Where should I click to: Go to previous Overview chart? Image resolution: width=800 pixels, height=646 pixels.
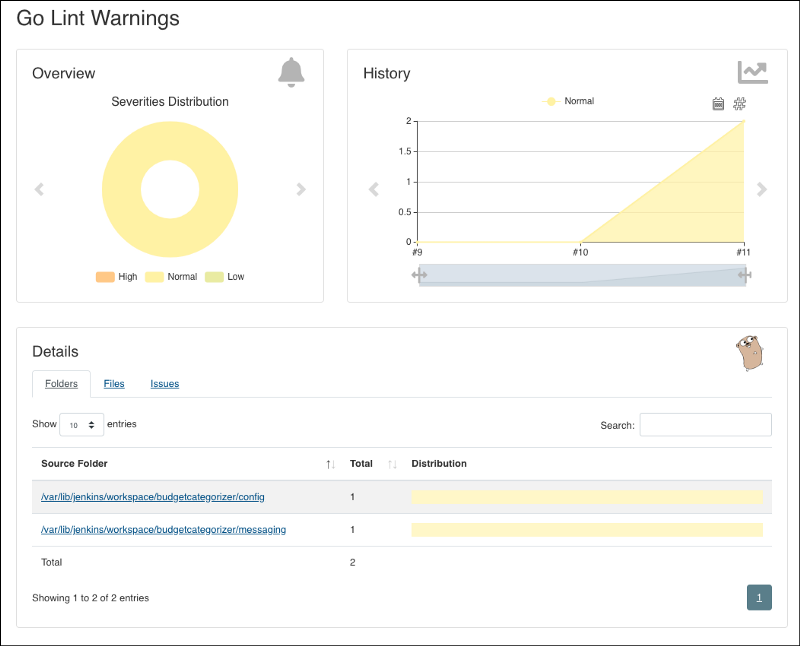(x=40, y=189)
